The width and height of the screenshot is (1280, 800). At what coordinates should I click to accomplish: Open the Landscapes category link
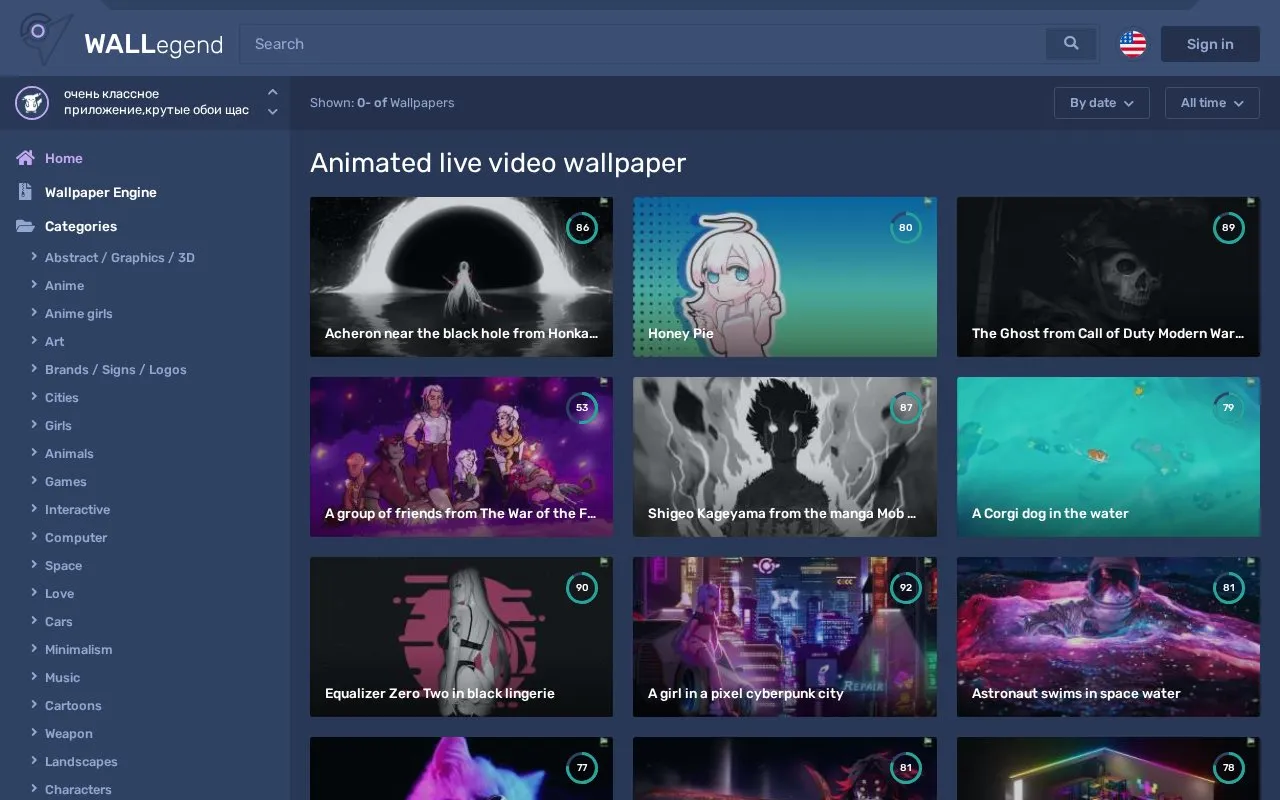point(81,761)
